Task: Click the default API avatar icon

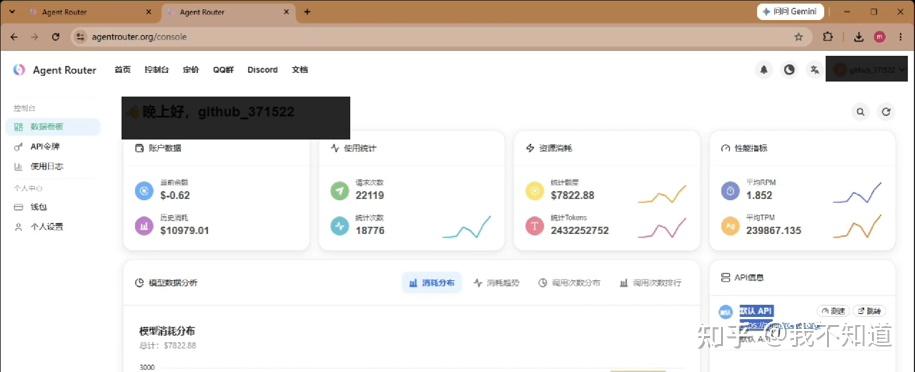Action: 725,312
